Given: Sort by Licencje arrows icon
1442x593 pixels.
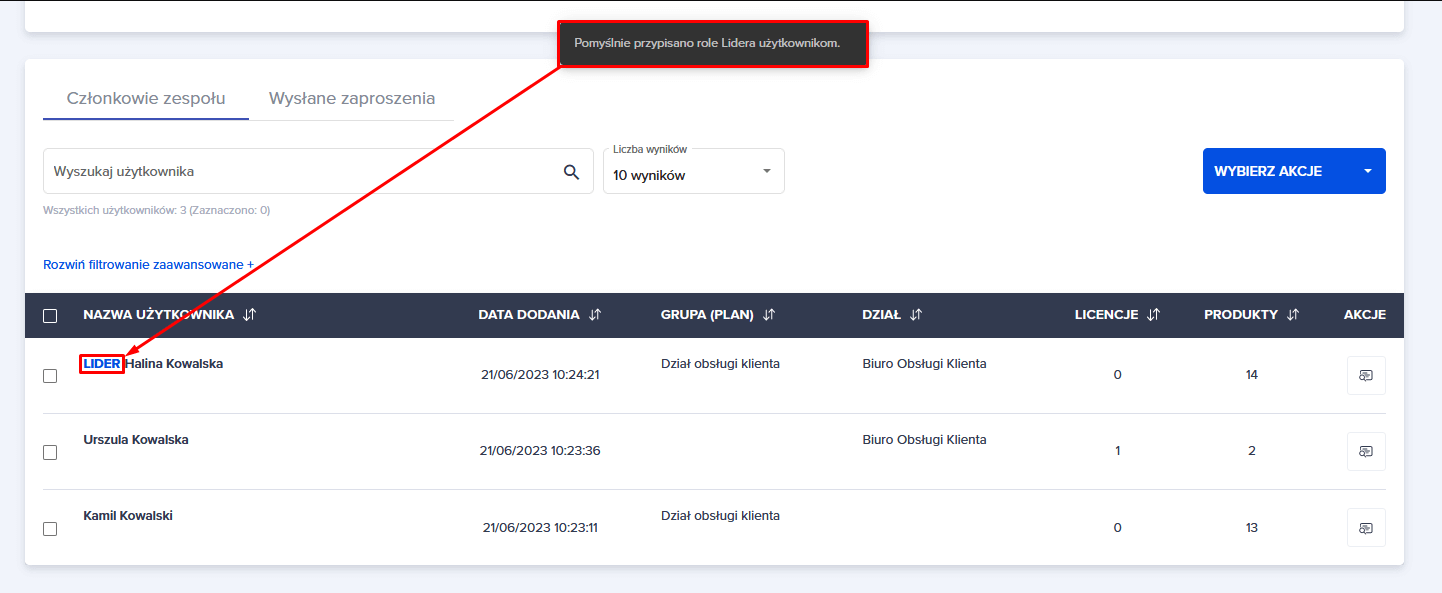Looking at the screenshot, I should point(1153,315).
